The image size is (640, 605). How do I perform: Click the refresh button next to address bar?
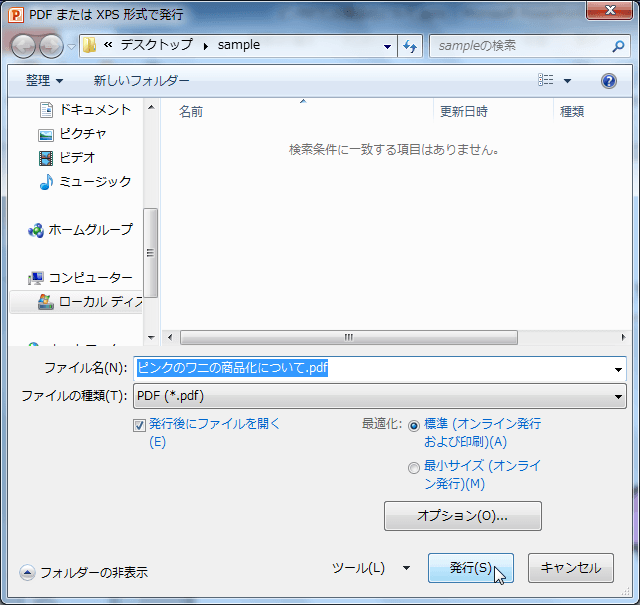[410, 46]
